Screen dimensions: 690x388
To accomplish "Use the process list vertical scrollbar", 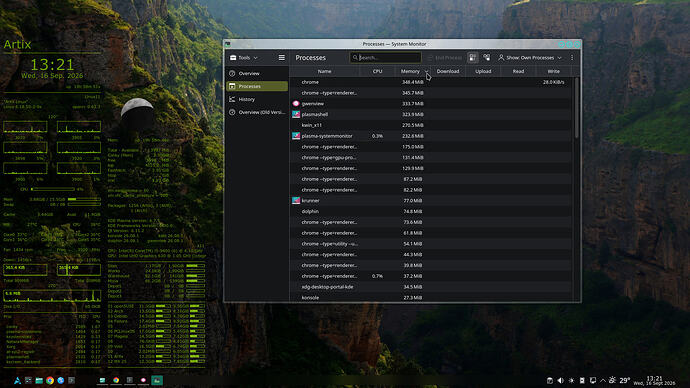I will click(576, 108).
